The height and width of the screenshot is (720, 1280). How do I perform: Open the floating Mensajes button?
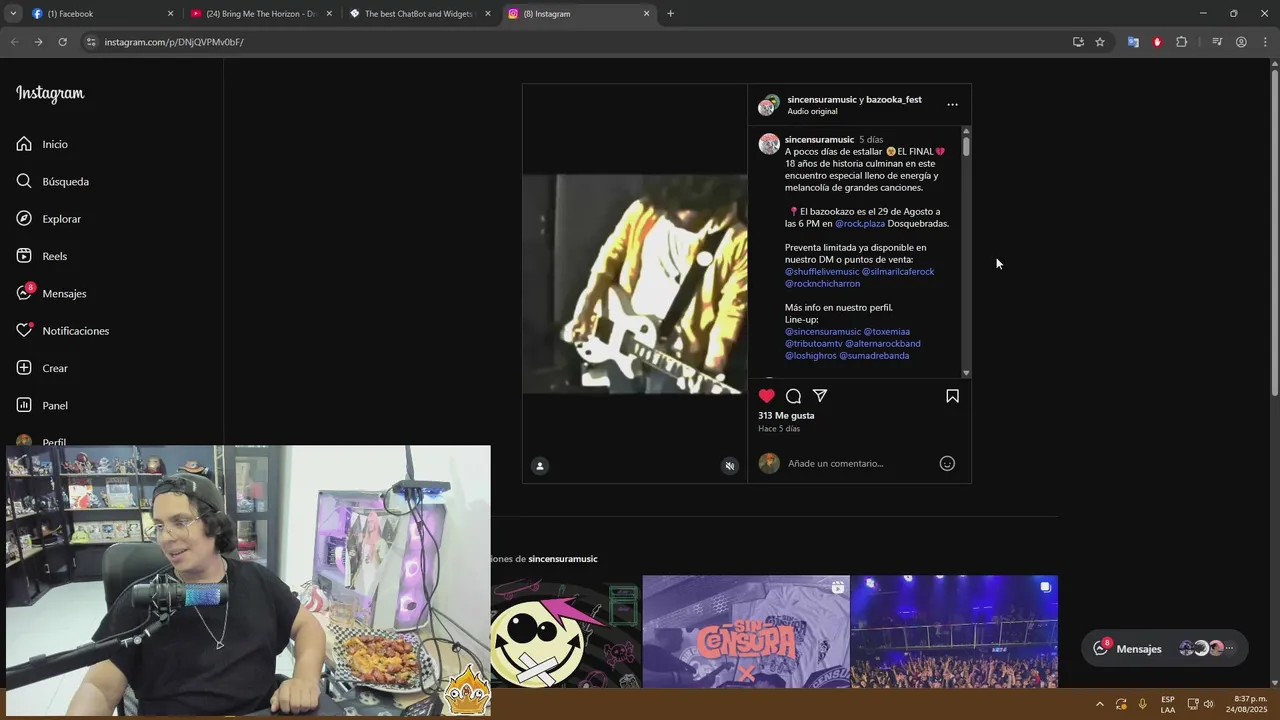coord(1165,648)
